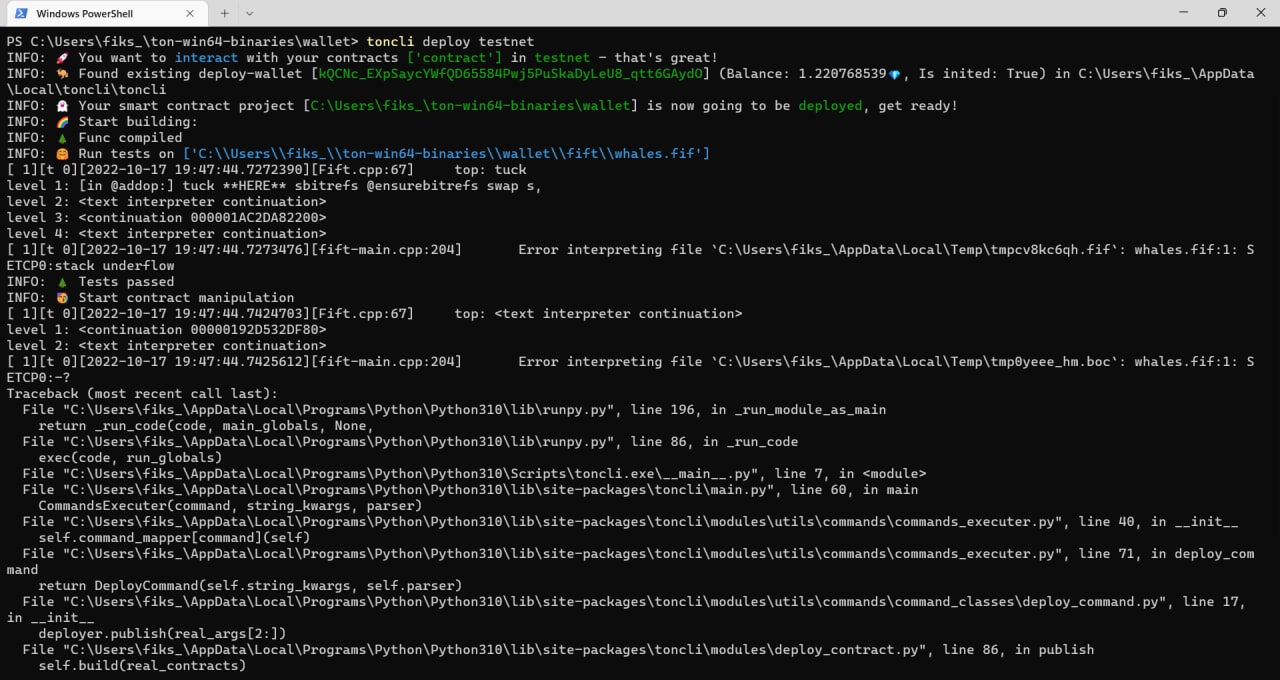Click 'line 196, in _run_module_as_main' text
This screenshot has height=680, width=1280.
coord(758,410)
